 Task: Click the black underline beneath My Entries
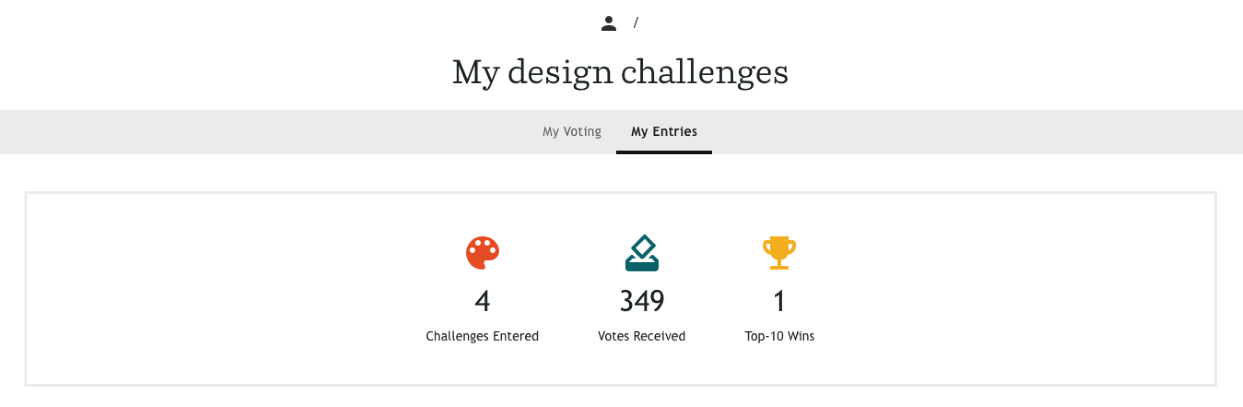(x=664, y=152)
